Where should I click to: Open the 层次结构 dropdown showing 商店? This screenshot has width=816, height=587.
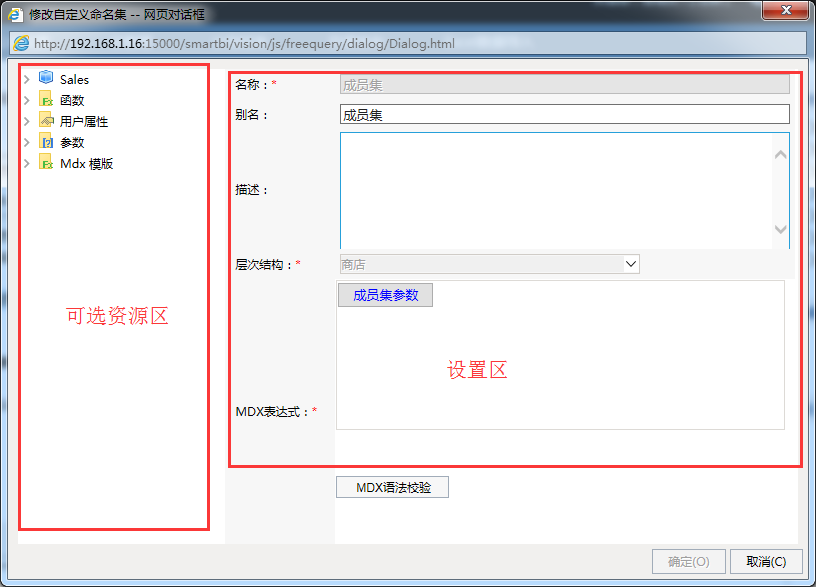click(489, 264)
